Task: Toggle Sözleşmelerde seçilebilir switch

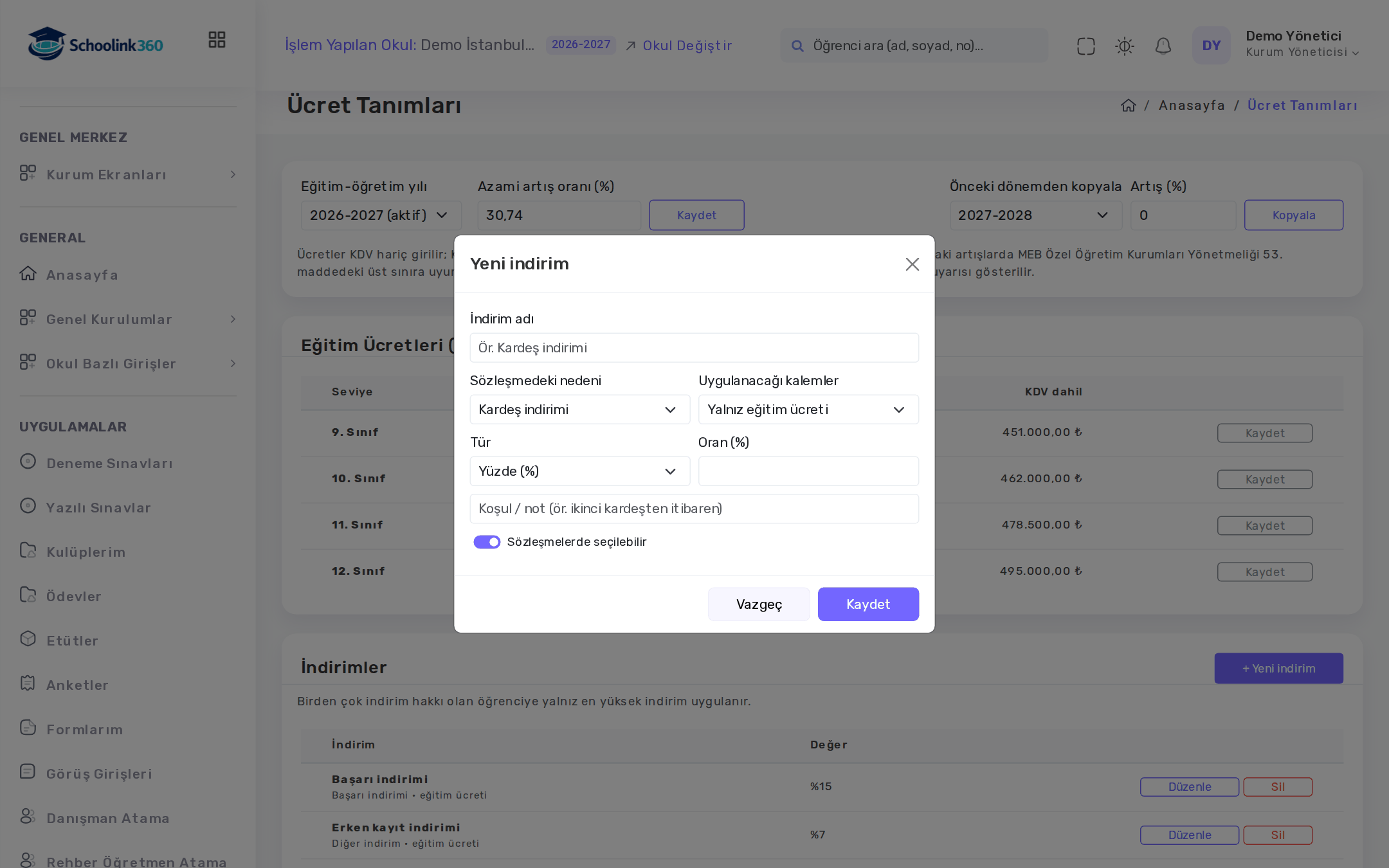Action: click(487, 542)
